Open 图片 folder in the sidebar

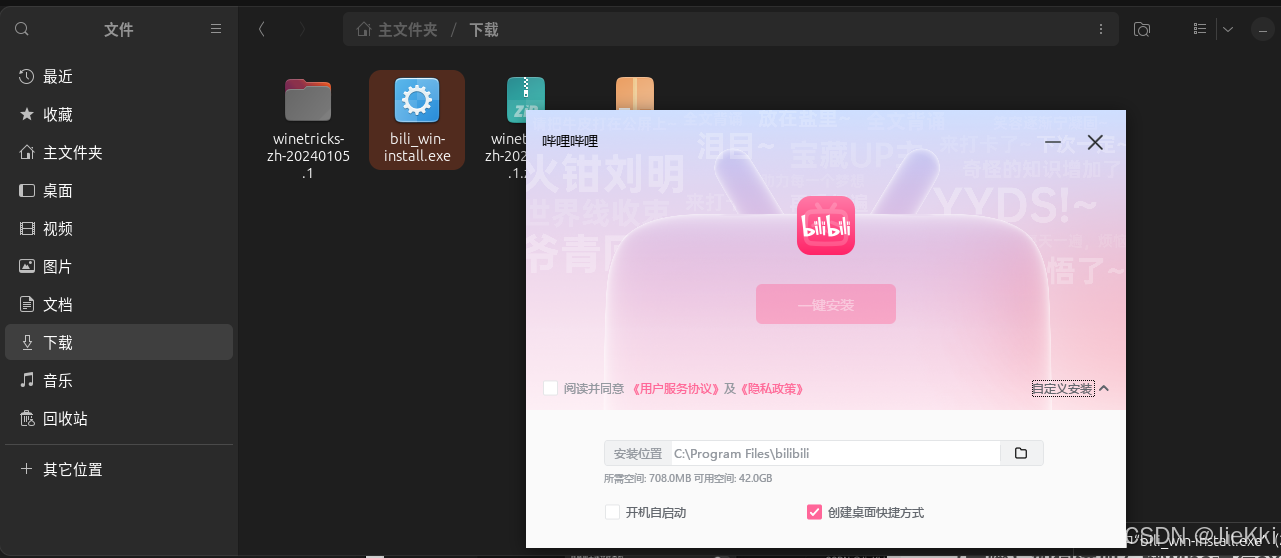pyautogui.click(x=119, y=267)
